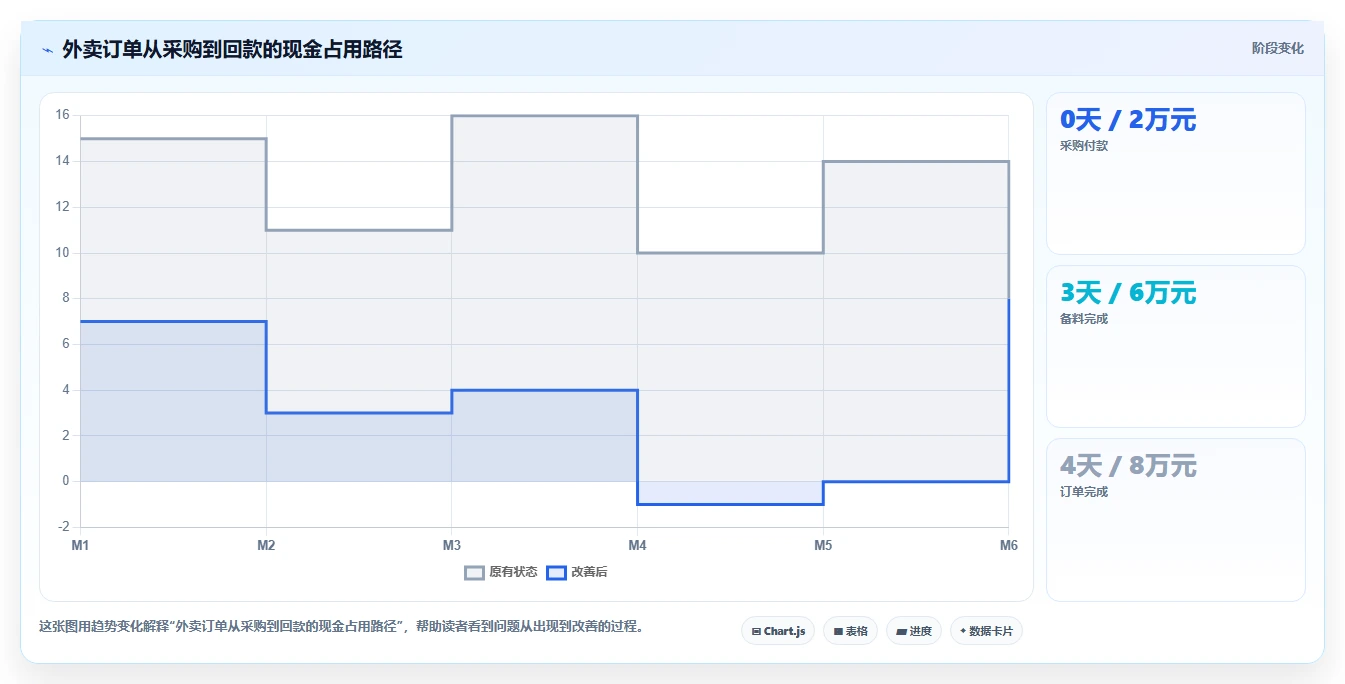1345x684 pixels.
Task: Select the 订单完成 card
Action: [x=1175, y=520]
